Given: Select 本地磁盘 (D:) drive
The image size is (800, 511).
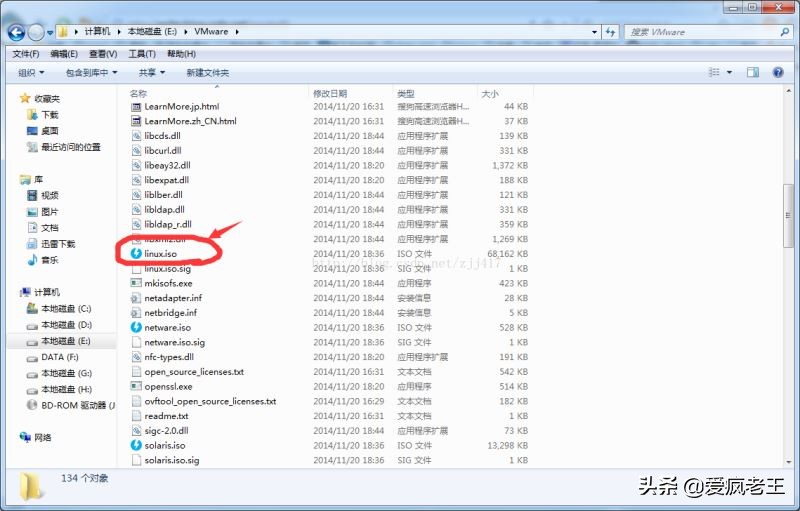Looking at the screenshot, I should (x=59, y=325).
